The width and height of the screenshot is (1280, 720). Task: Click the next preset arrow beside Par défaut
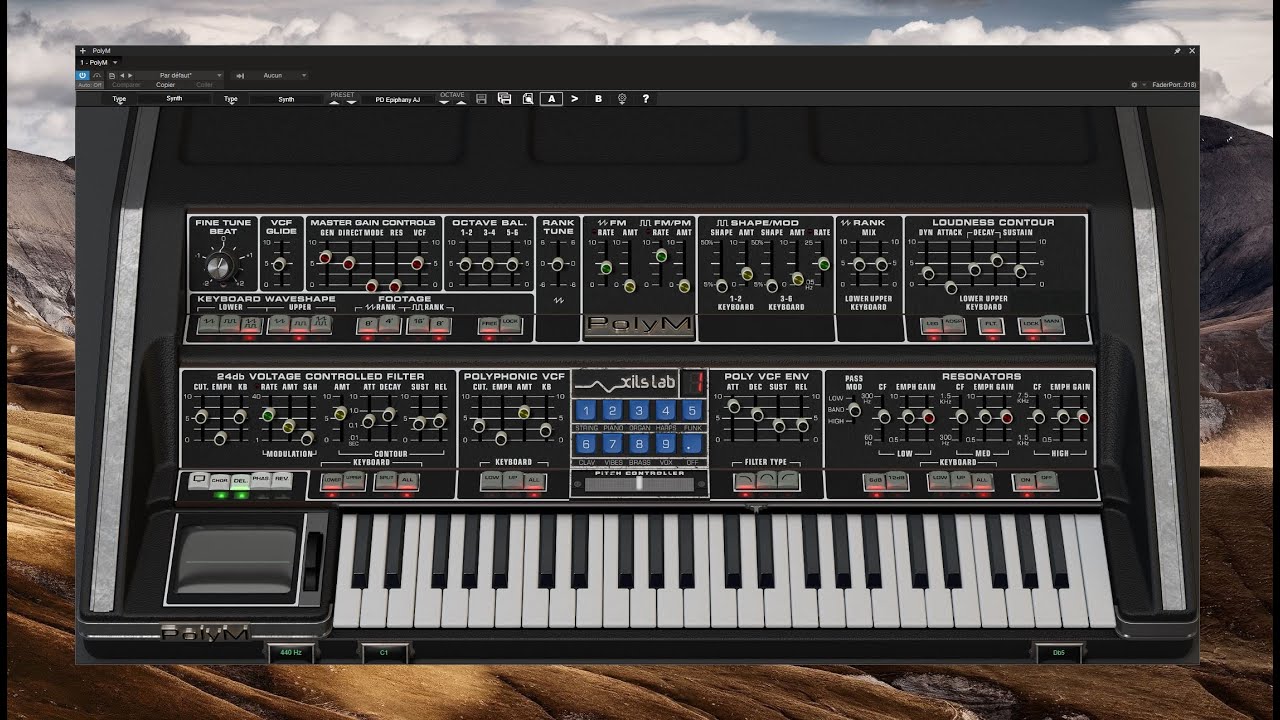tap(131, 75)
